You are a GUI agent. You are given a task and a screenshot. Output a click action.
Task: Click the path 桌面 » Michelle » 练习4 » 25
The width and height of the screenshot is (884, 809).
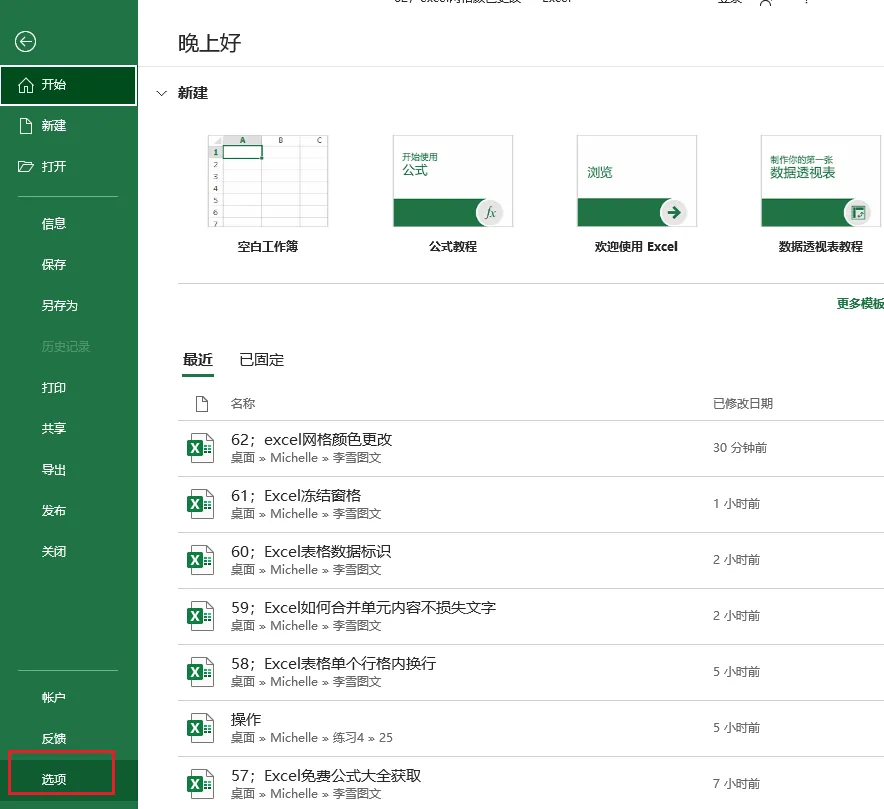pyautogui.click(x=312, y=738)
